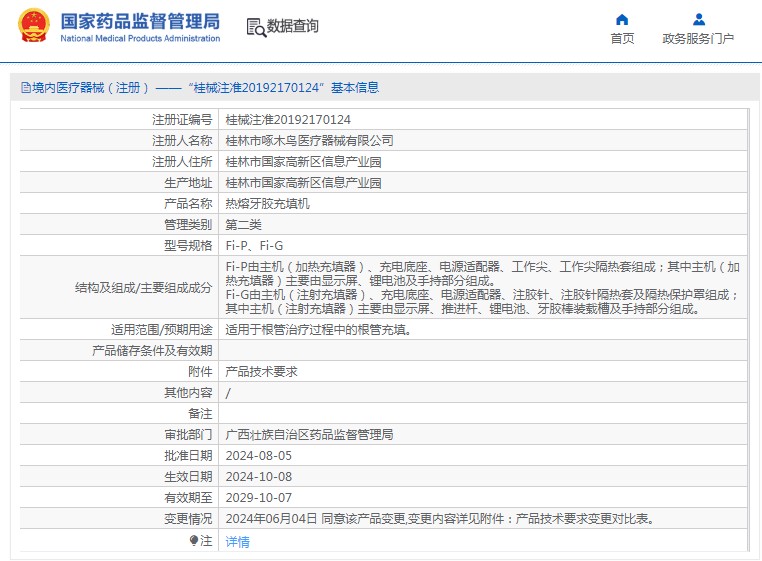The width and height of the screenshot is (762, 561).
Task: Click the expiry date 2029-10-07
Action: click(260, 497)
